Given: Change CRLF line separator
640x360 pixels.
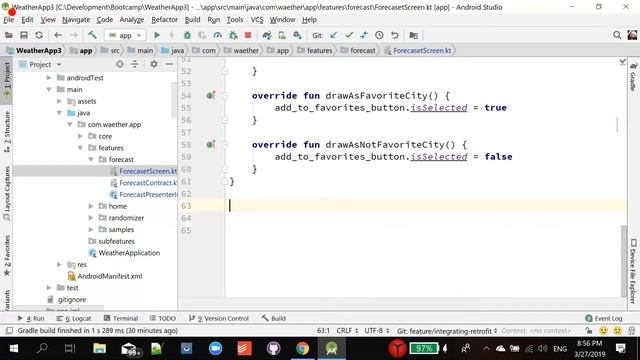Looking at the screenshot, I should tap(347, 331).
